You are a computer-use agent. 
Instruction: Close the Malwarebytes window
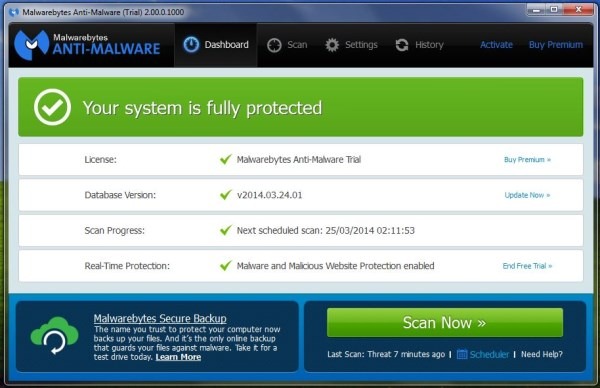coord(579,10)
